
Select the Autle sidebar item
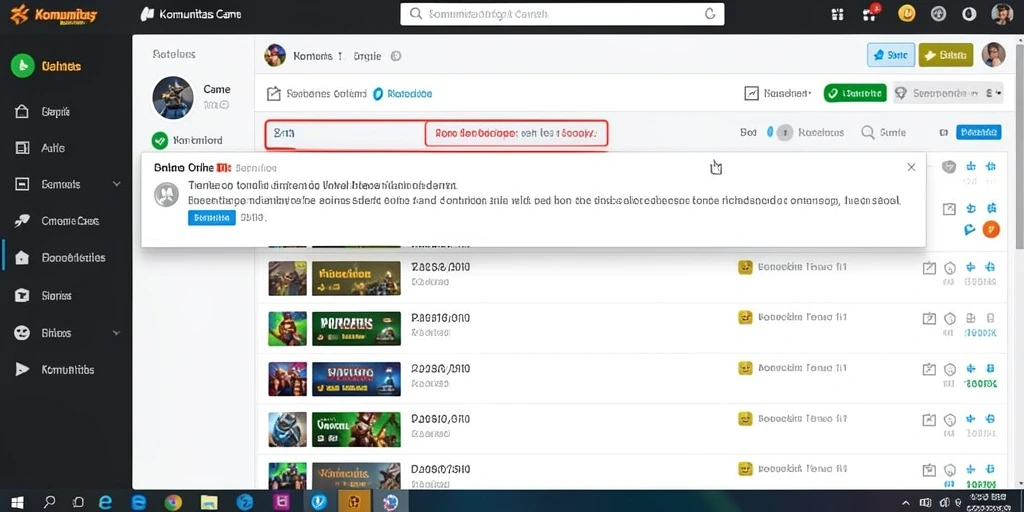52,148
